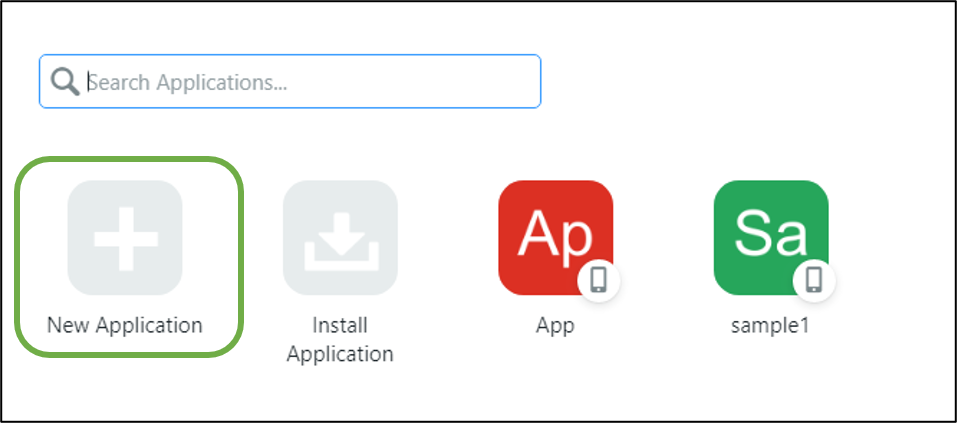Click the green-outlined New Application tile

[x=129, y=256]
